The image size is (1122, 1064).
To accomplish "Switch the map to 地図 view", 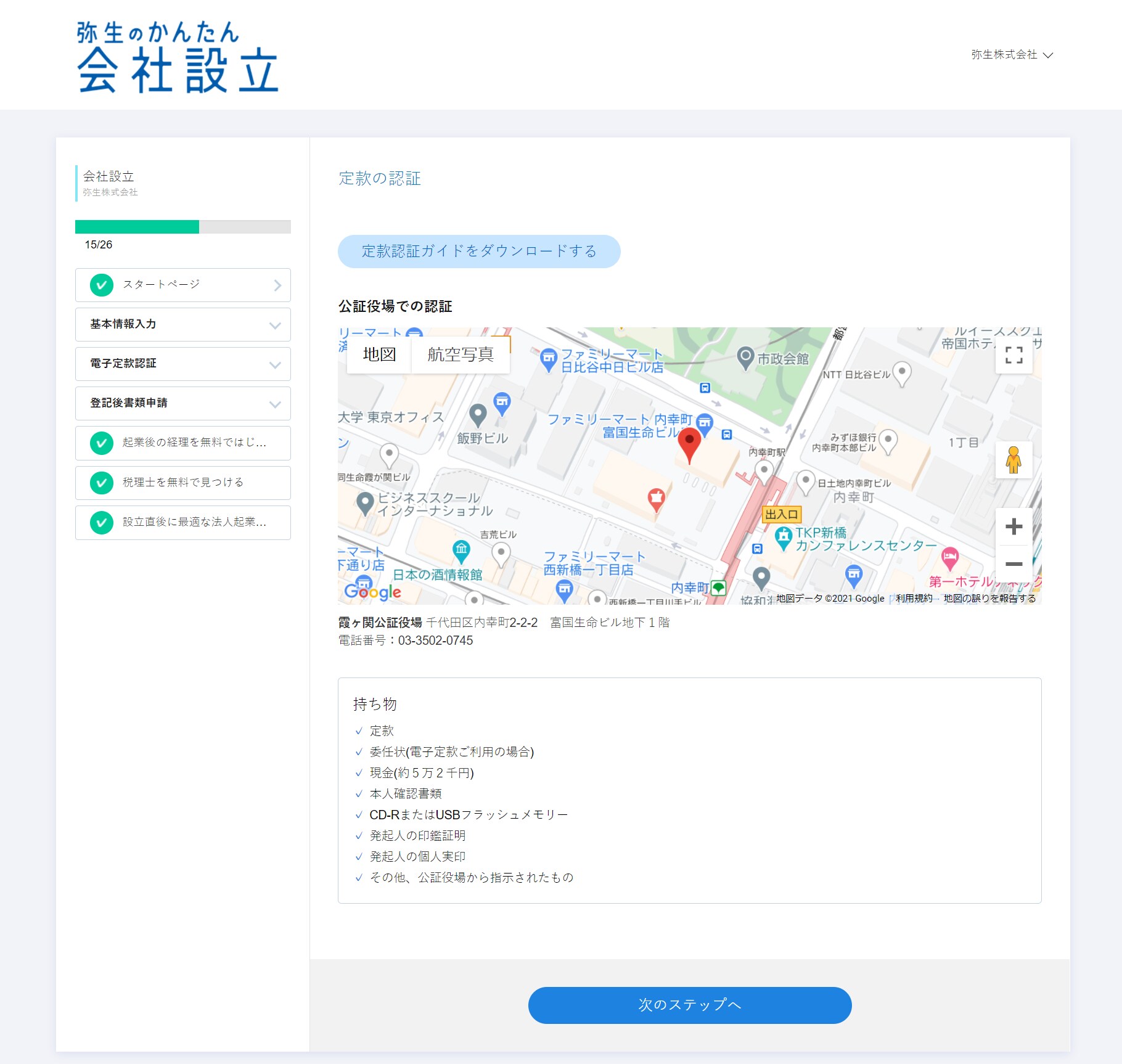I will coord(379,354).
